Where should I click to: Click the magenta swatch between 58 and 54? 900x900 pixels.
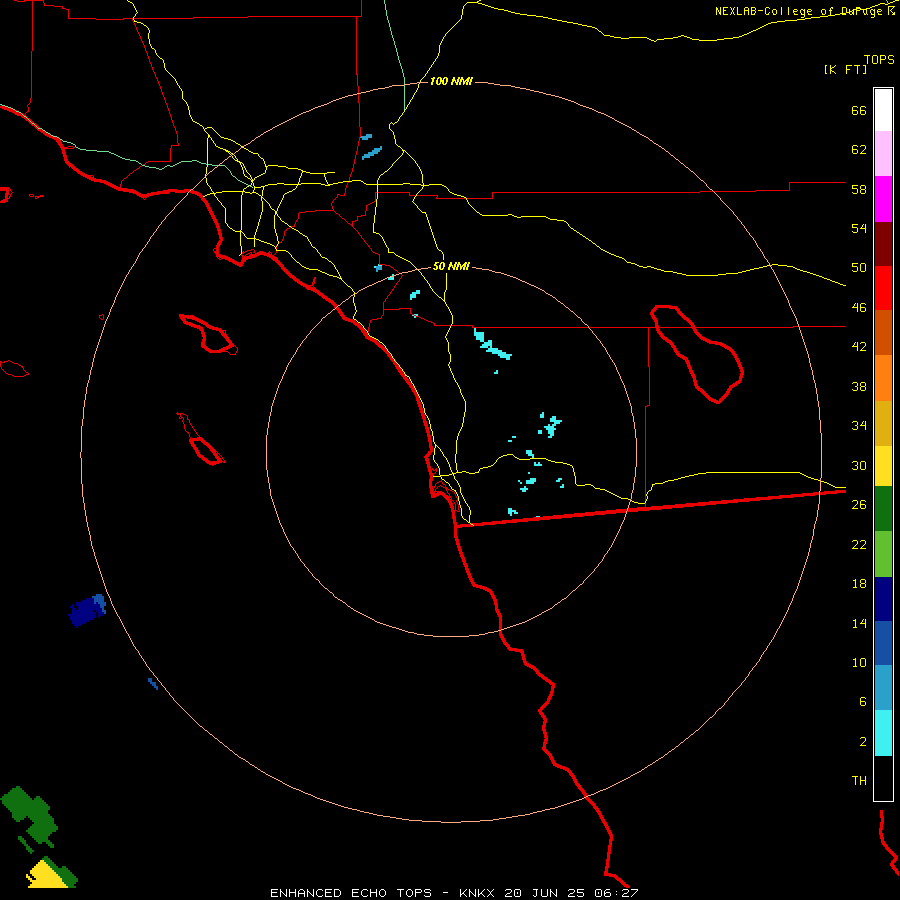883,199
